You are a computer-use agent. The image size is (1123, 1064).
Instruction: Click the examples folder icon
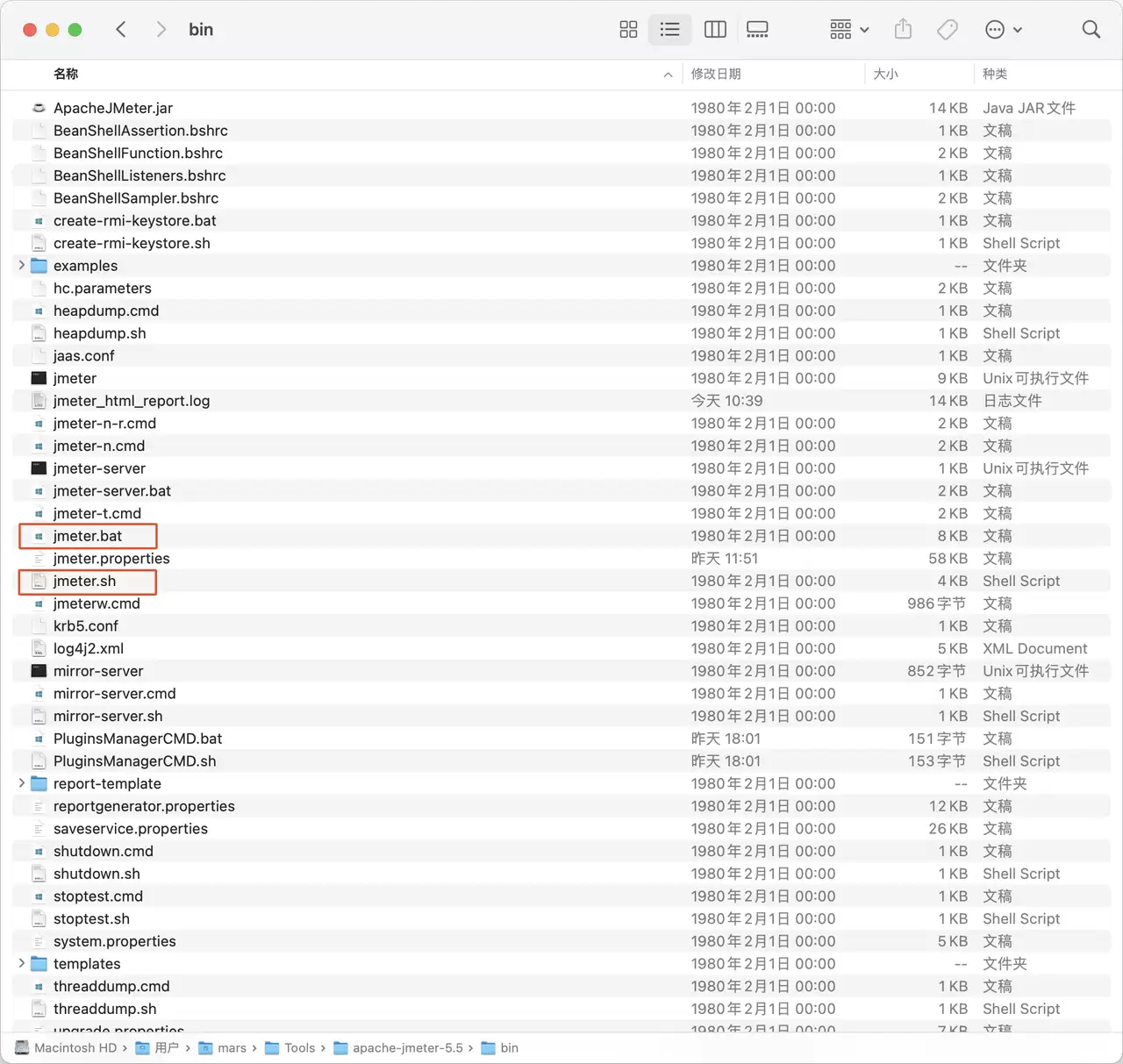(39, 266)
